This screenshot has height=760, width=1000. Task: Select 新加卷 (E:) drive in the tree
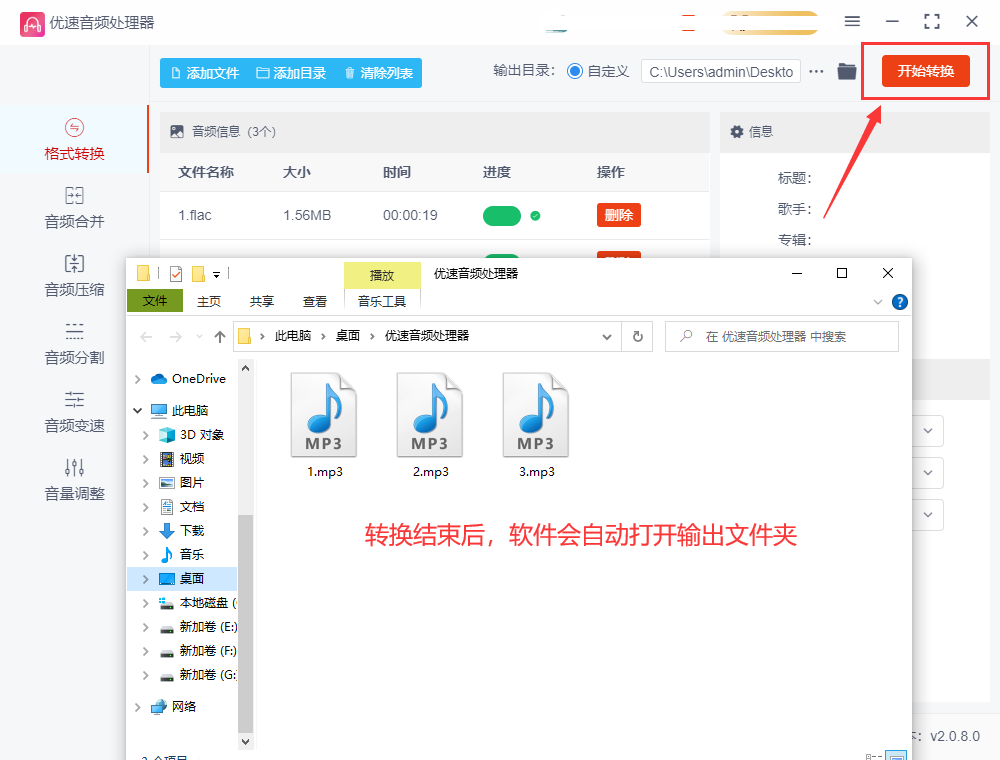pyautogui.click(x=208, y=627)
